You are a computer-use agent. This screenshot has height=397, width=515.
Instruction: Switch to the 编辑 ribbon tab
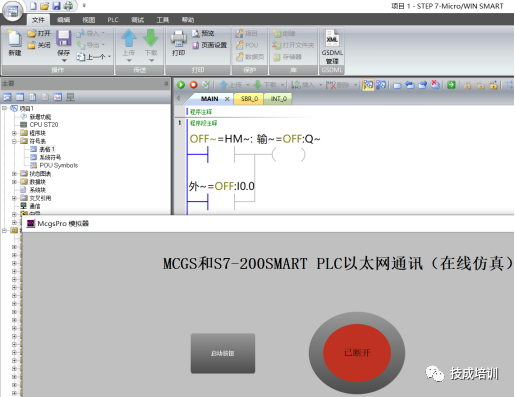coord(63,20)
